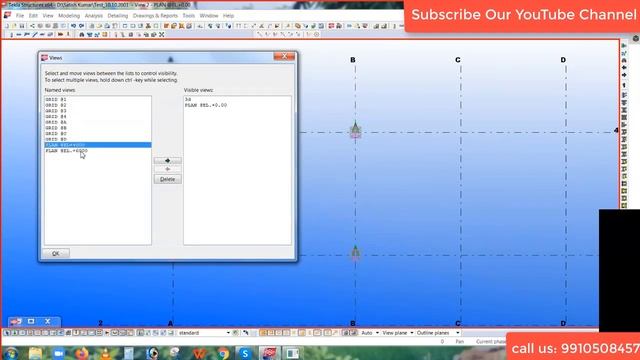Open the View menu
The image size is (640, 360).
[48, 16]
